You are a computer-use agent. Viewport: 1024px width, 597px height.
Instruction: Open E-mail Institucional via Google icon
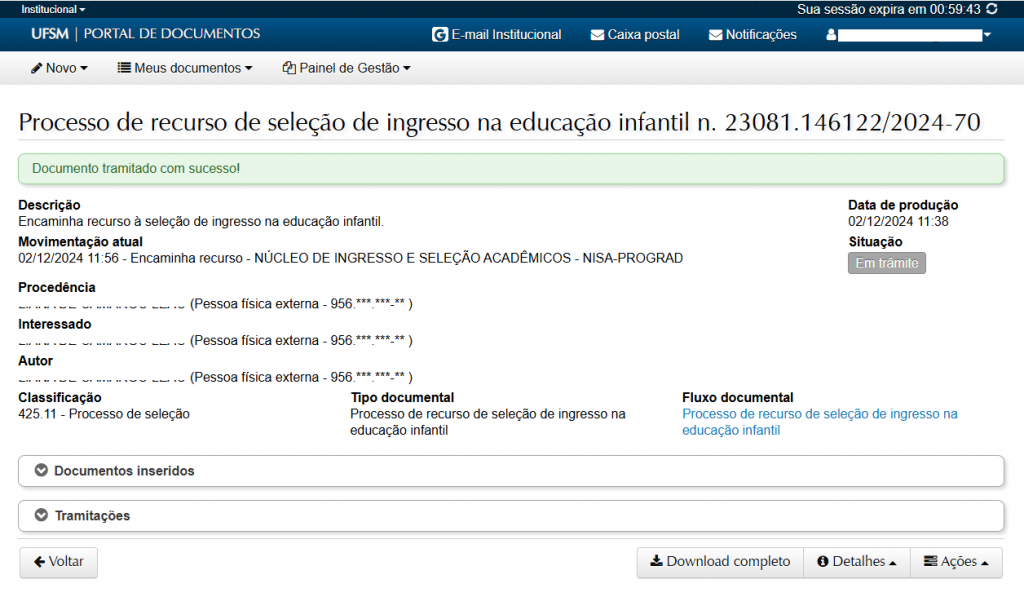click(439, 35)
